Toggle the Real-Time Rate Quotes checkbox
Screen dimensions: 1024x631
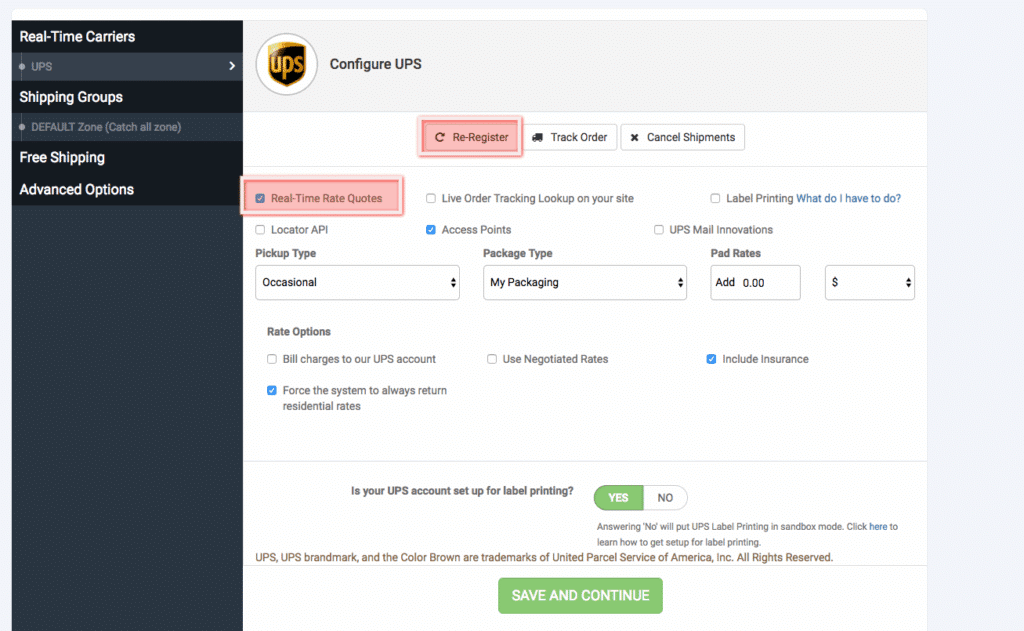click(261, 198)
